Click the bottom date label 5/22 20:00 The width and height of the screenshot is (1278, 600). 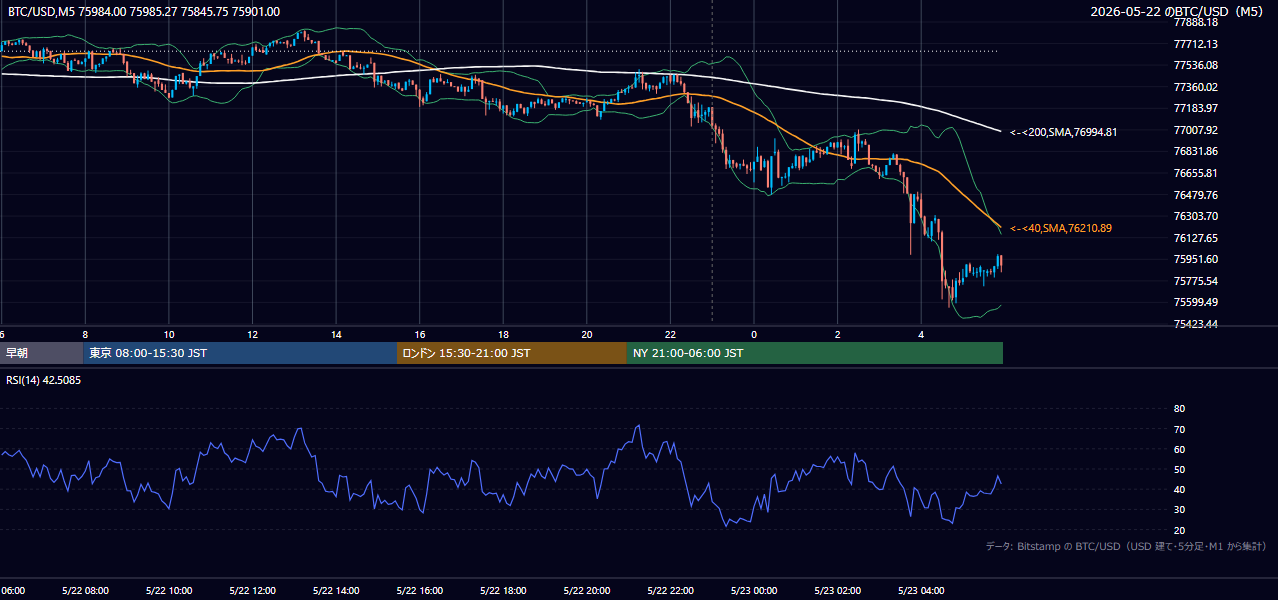[586, 590]
